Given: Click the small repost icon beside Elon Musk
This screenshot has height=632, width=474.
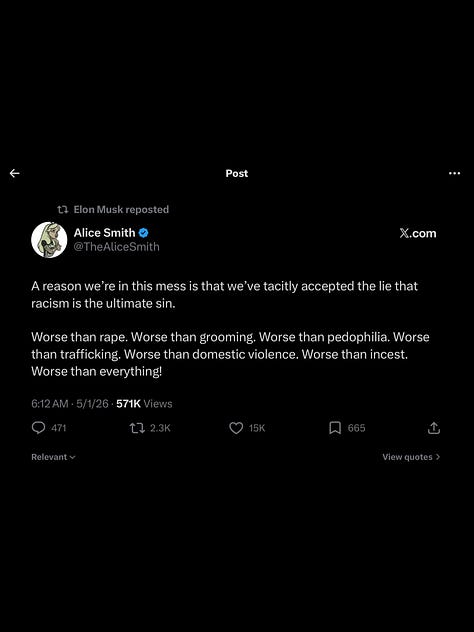Looking at the screenshot, I should click(x=62, y=210).
